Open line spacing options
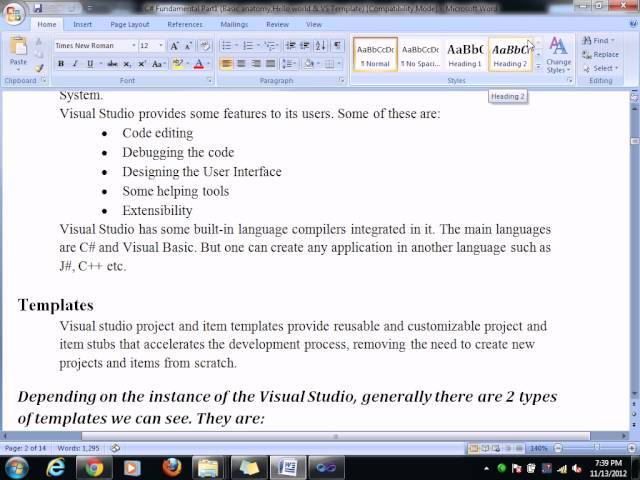 tap(289, 64)
